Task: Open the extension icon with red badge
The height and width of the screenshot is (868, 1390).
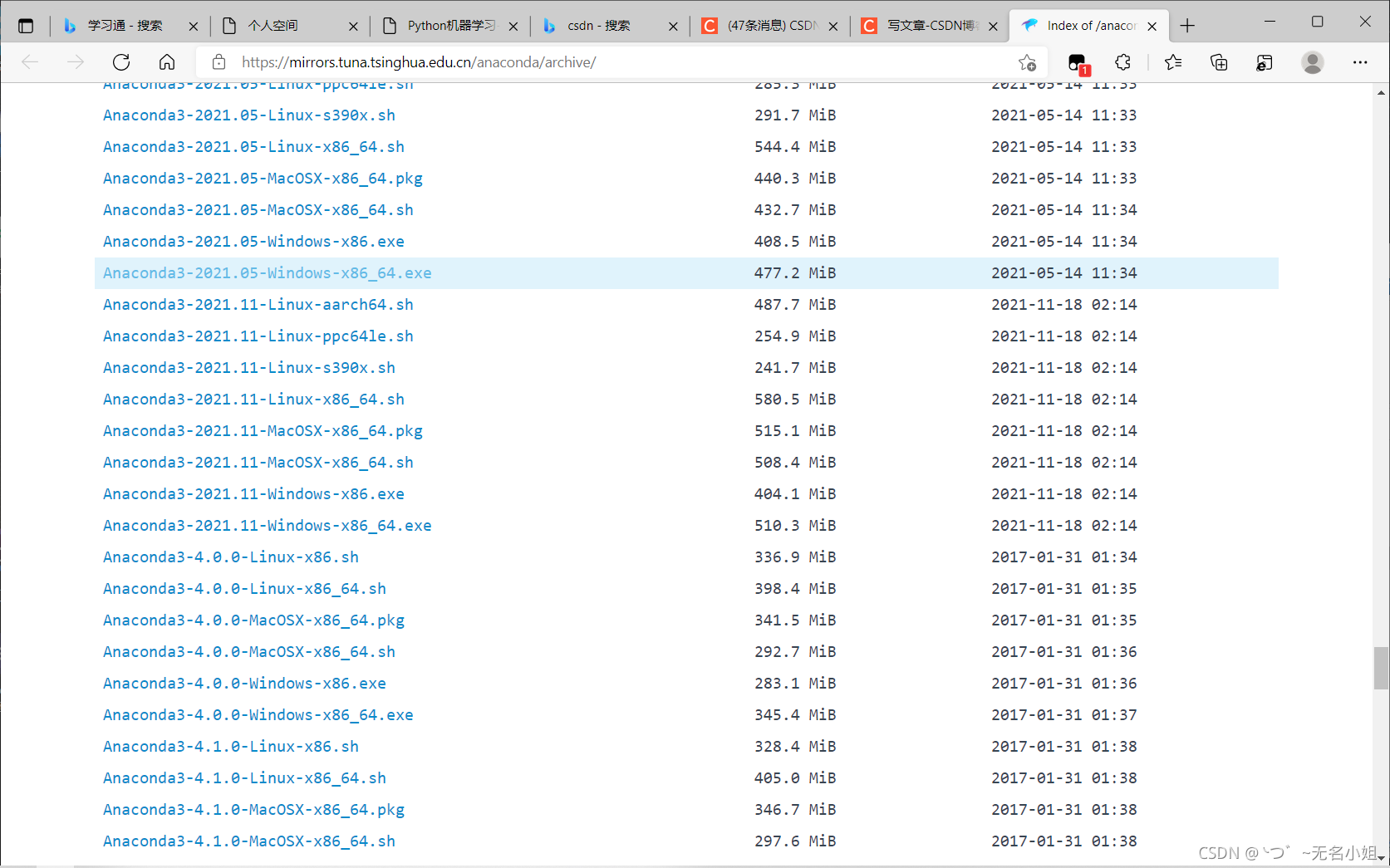Action: pos(1078,63)
